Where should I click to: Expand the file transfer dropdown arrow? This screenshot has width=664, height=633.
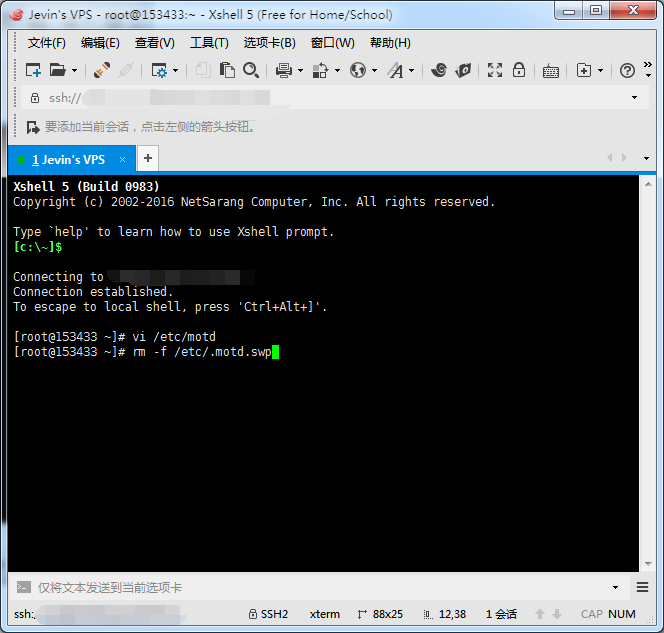338,70
